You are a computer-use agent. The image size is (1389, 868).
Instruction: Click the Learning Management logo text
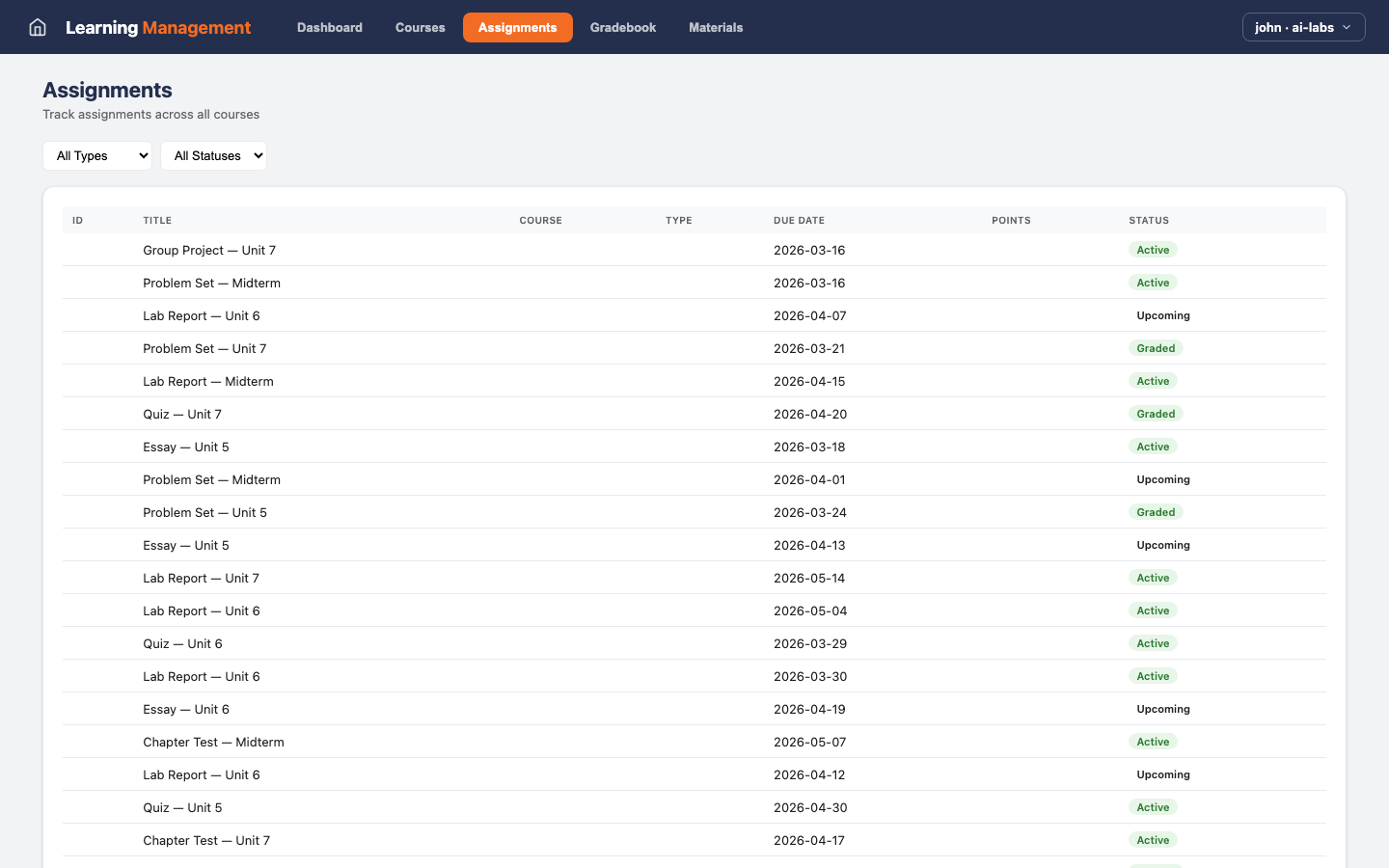(157, 27)
